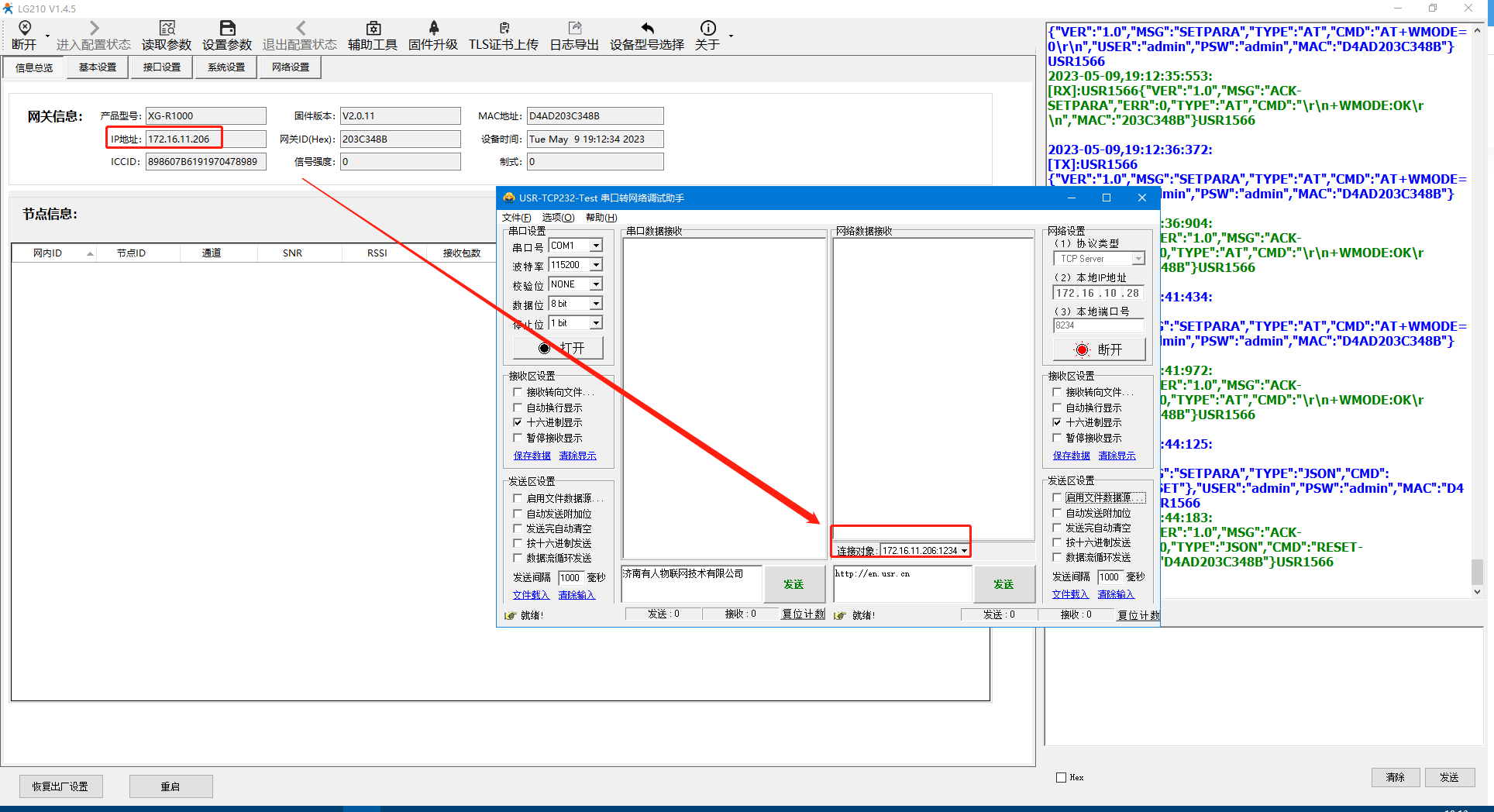
Task: Click the 保存数据 link in serial receive settings
Action: tap(532, 456)
